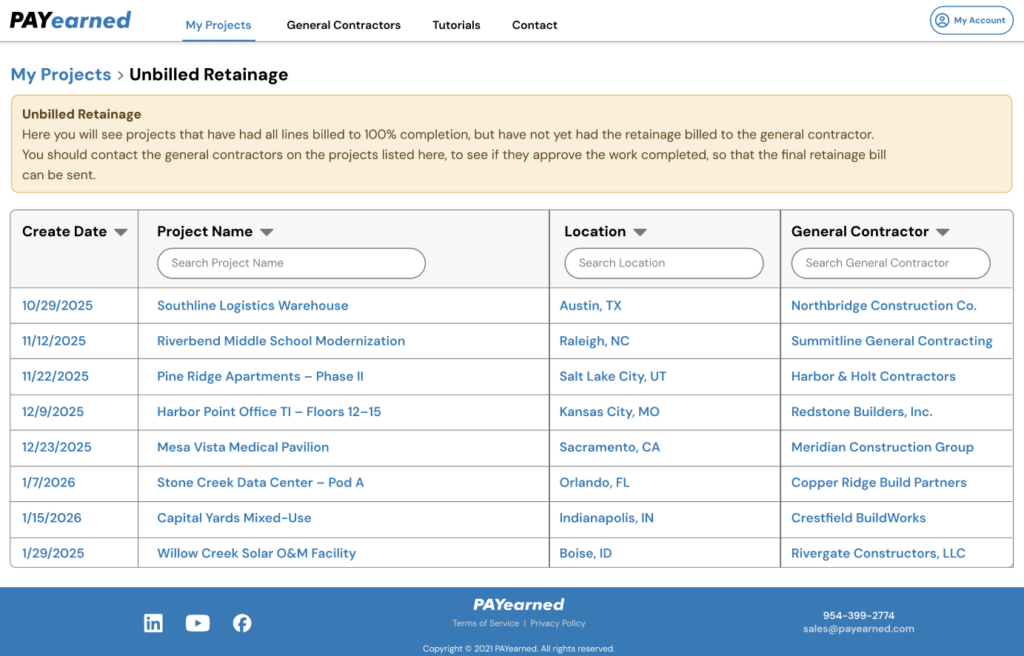Open the YouTube icon in footer
This screenshot has width=1024, height=656.
coord(198,623)
